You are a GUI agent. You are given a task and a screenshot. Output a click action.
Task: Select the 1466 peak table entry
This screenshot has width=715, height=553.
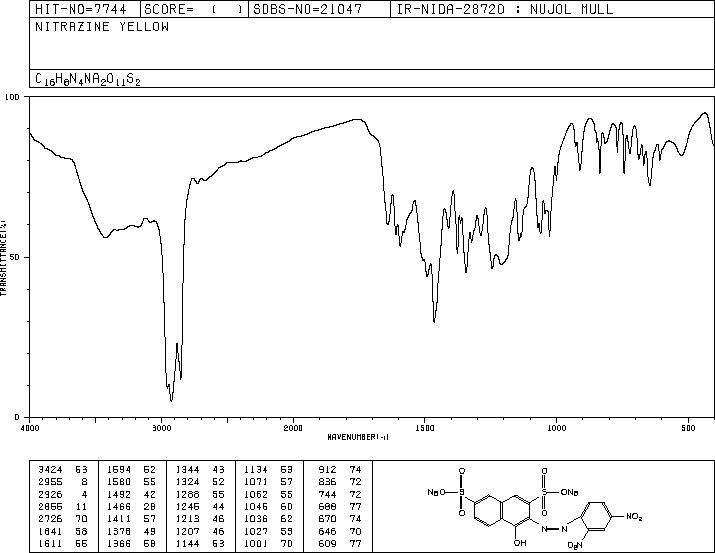(131, 506)
